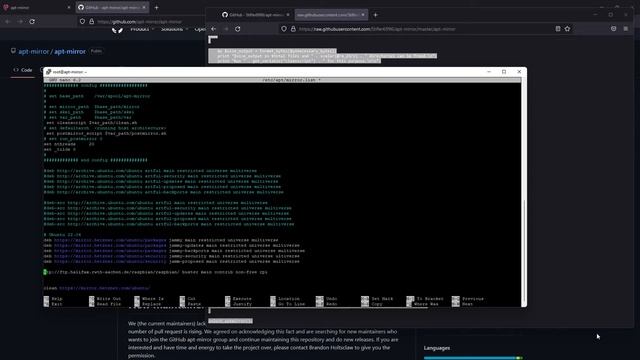Click the 'Where Is' shortcut label in nano
The height and width of the screenshot is (360, 640).
(x=153, y=299)
